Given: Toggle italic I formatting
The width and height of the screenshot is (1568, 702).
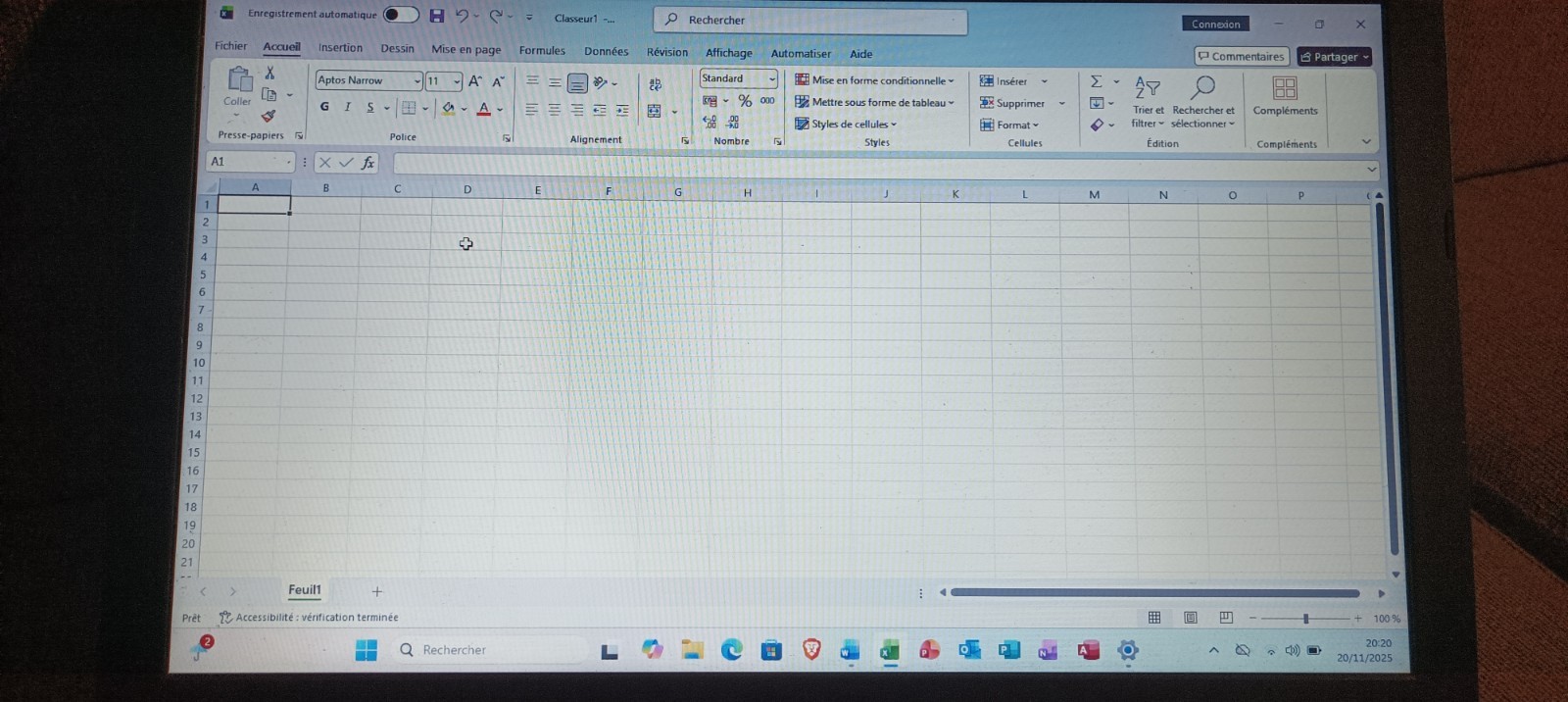Looking at the screenshot, I should coord(347,107).
